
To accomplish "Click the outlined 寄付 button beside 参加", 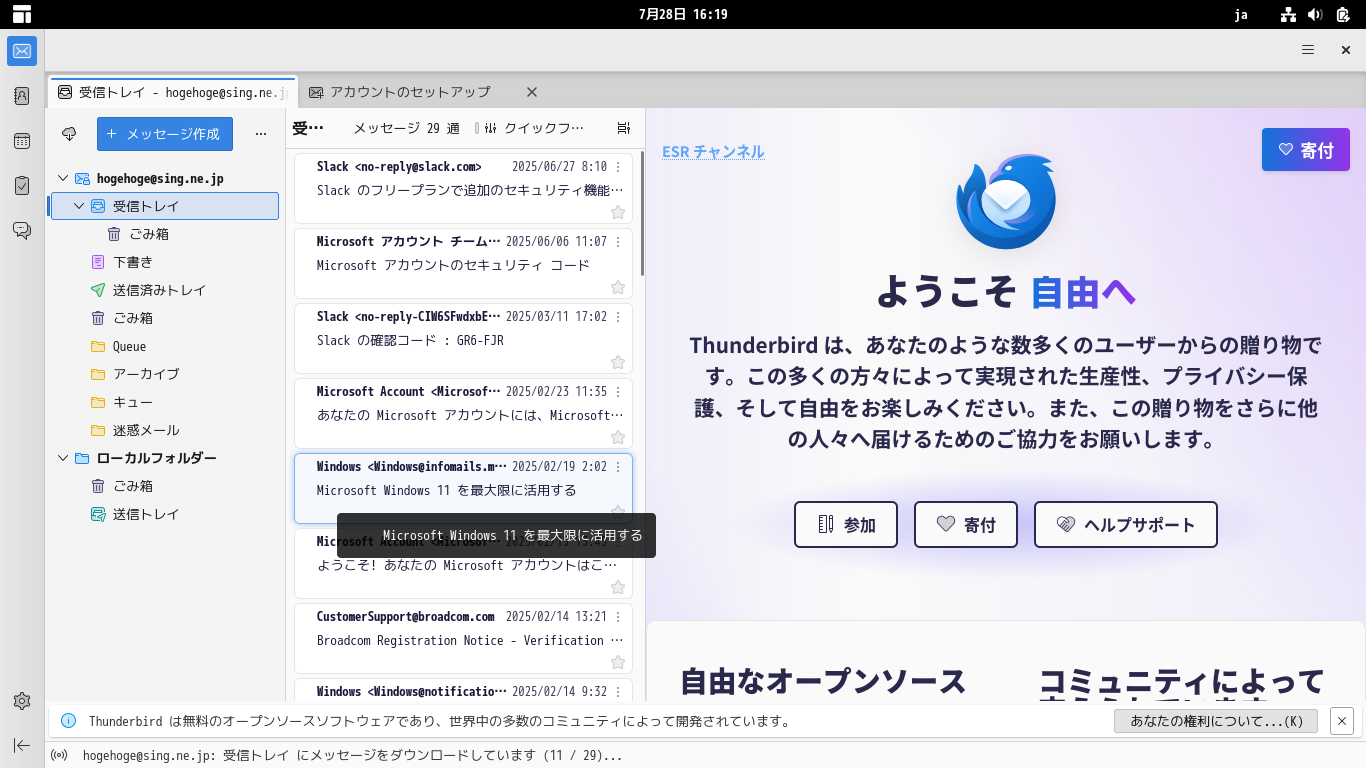I will [x=966, y=525].
